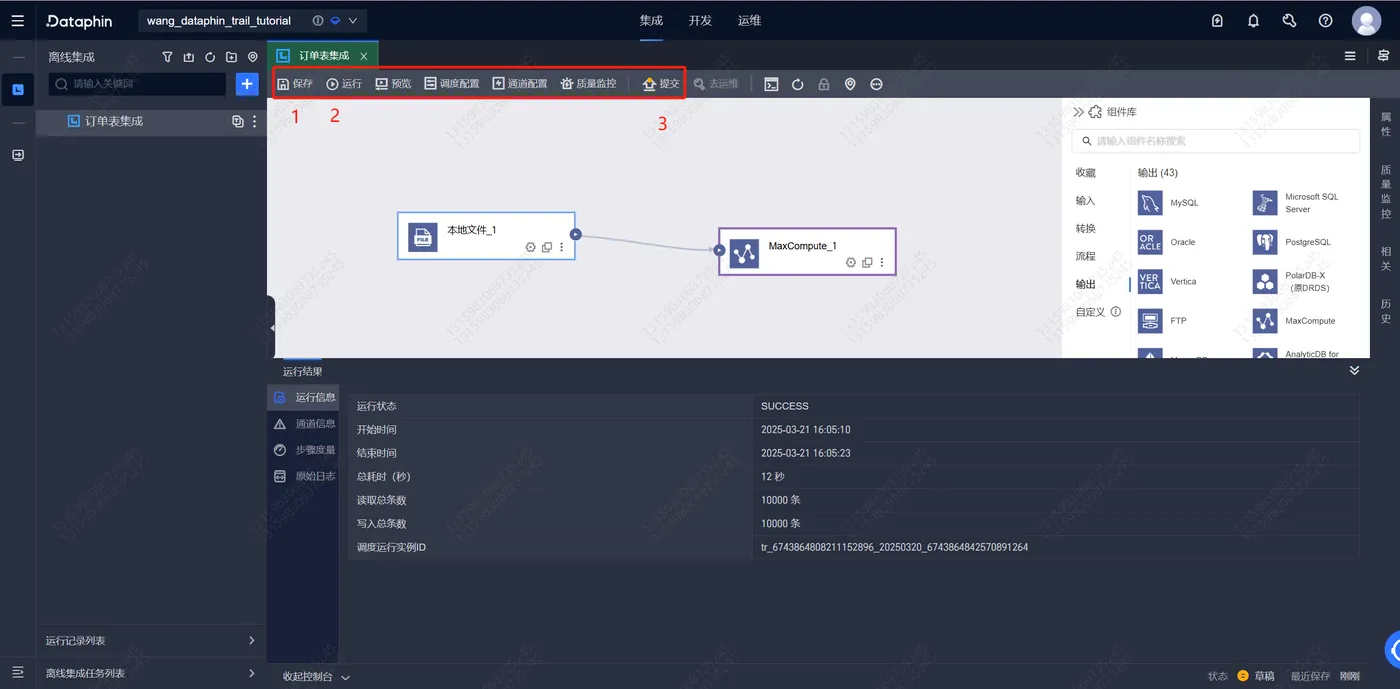Click the new folder icon in 离线集成
Image resolution: width=1400 pixels, height=689 pixels.
(231, 57)
